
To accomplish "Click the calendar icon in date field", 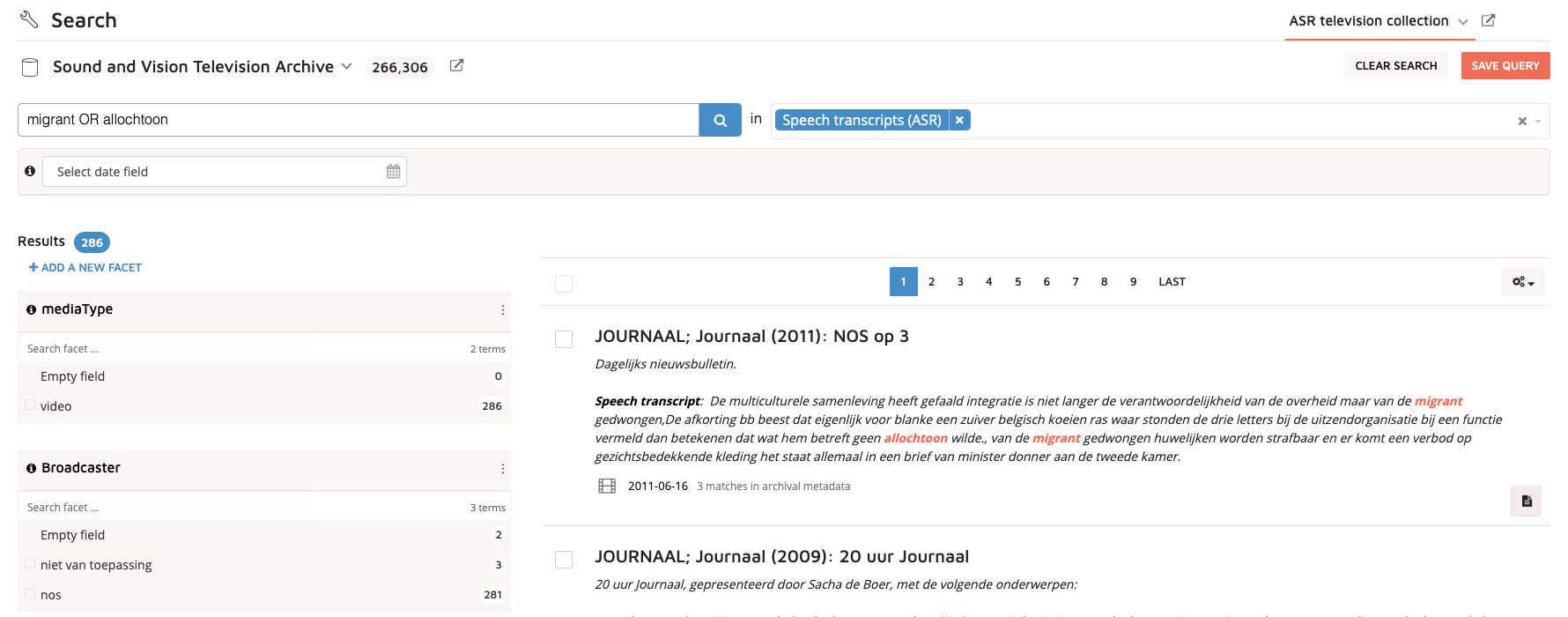I will pos(393,172).
